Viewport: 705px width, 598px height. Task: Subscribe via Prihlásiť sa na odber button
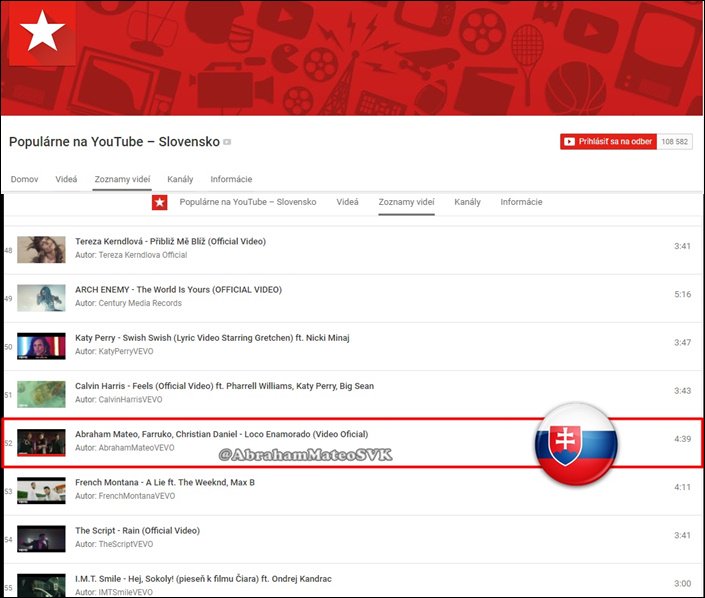point(608,142)
